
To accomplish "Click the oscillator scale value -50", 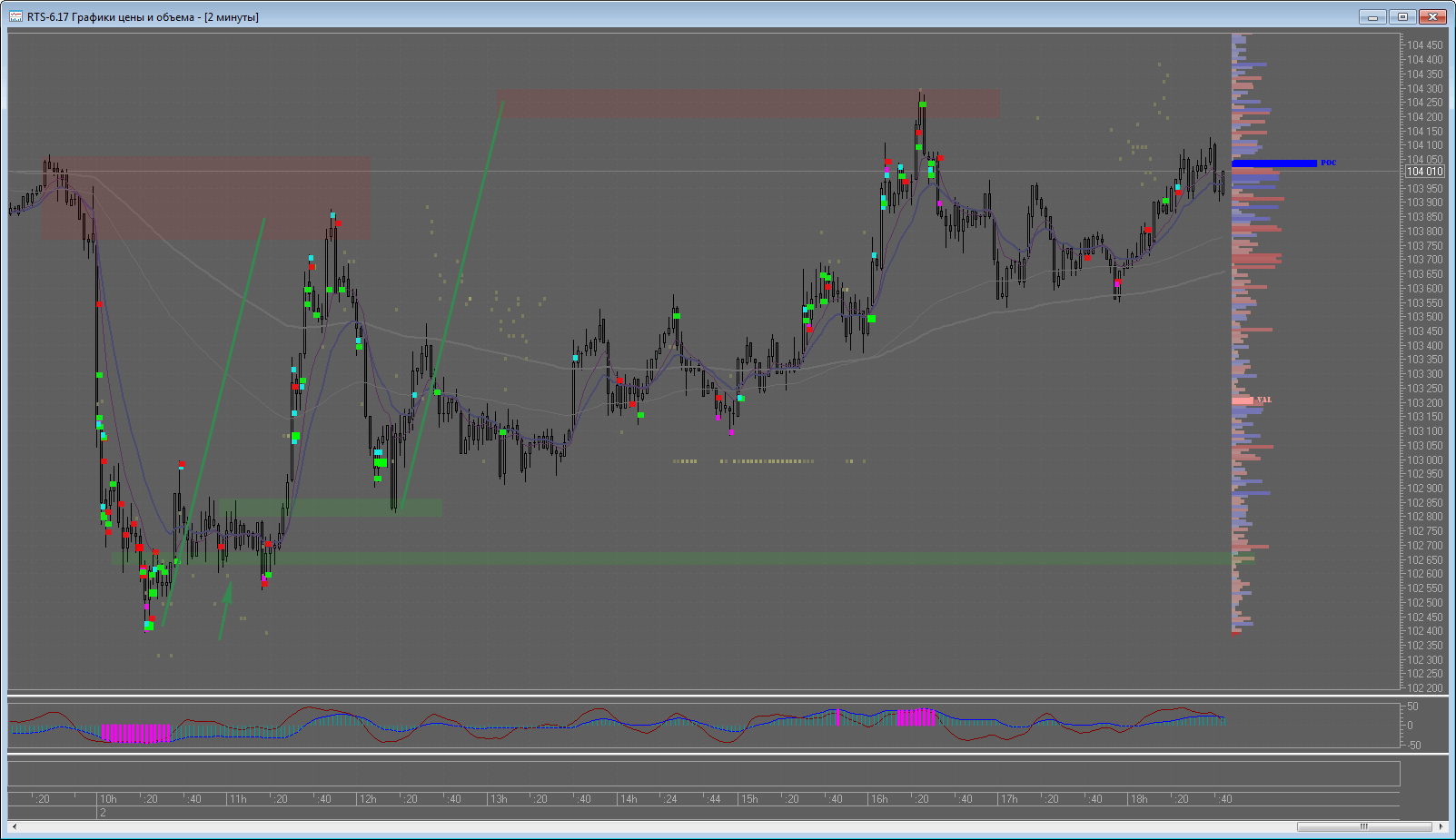I will pyautogui.click(x=1414, y=746).
